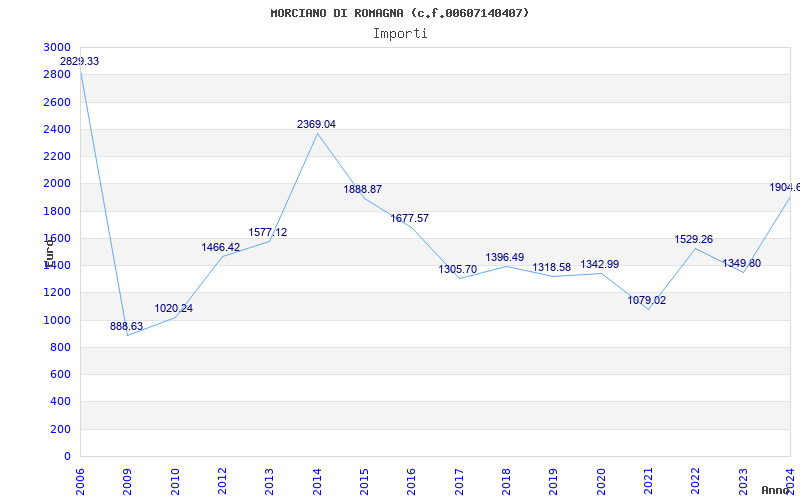The image size is (800, 500).
Task: Click y-axis value 2400
Action: tap(57, 129)
